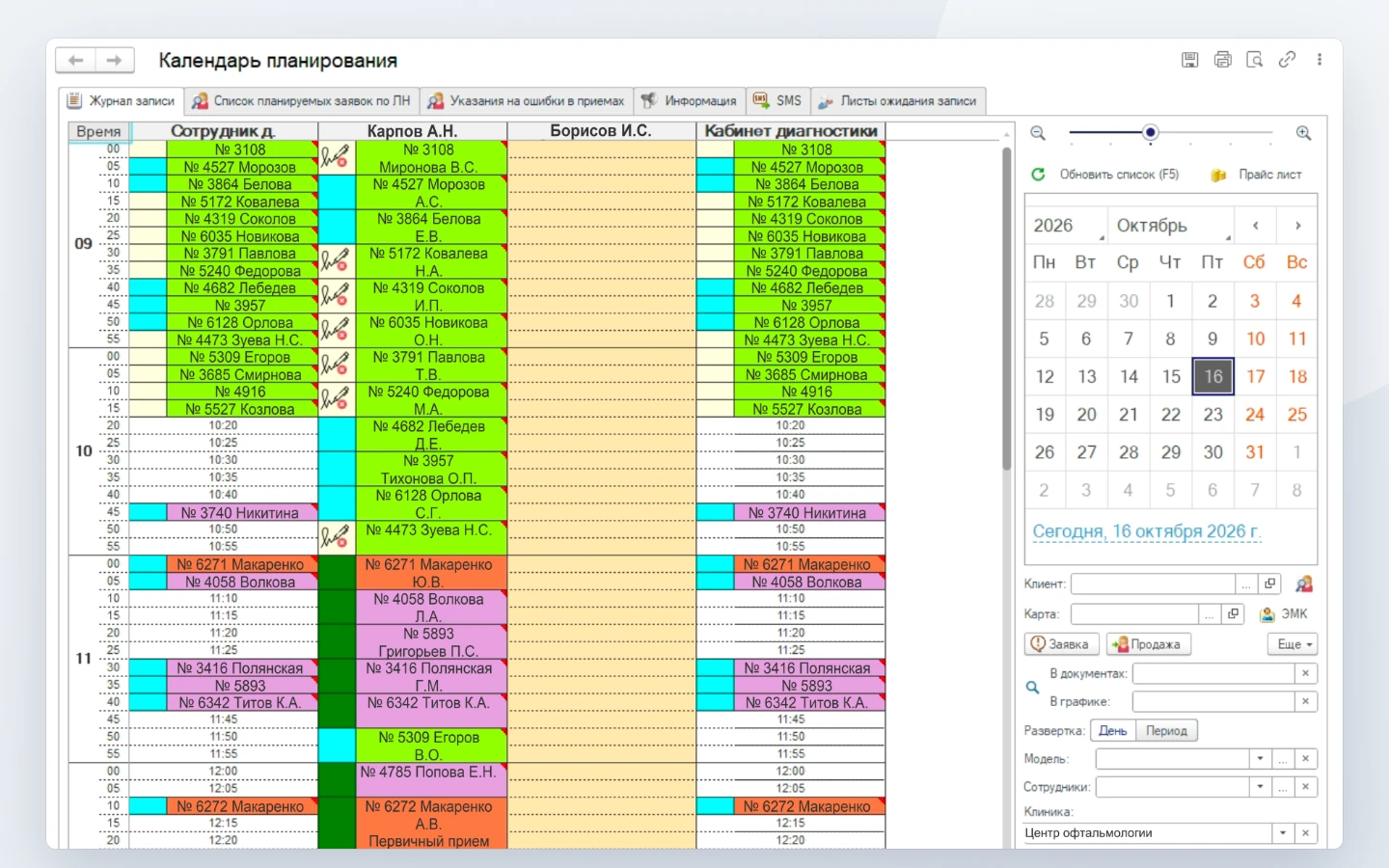Open the Список планируемых заявок по ЛН tab
This screenshot has height=868, width=1389.
coord(301,100)
